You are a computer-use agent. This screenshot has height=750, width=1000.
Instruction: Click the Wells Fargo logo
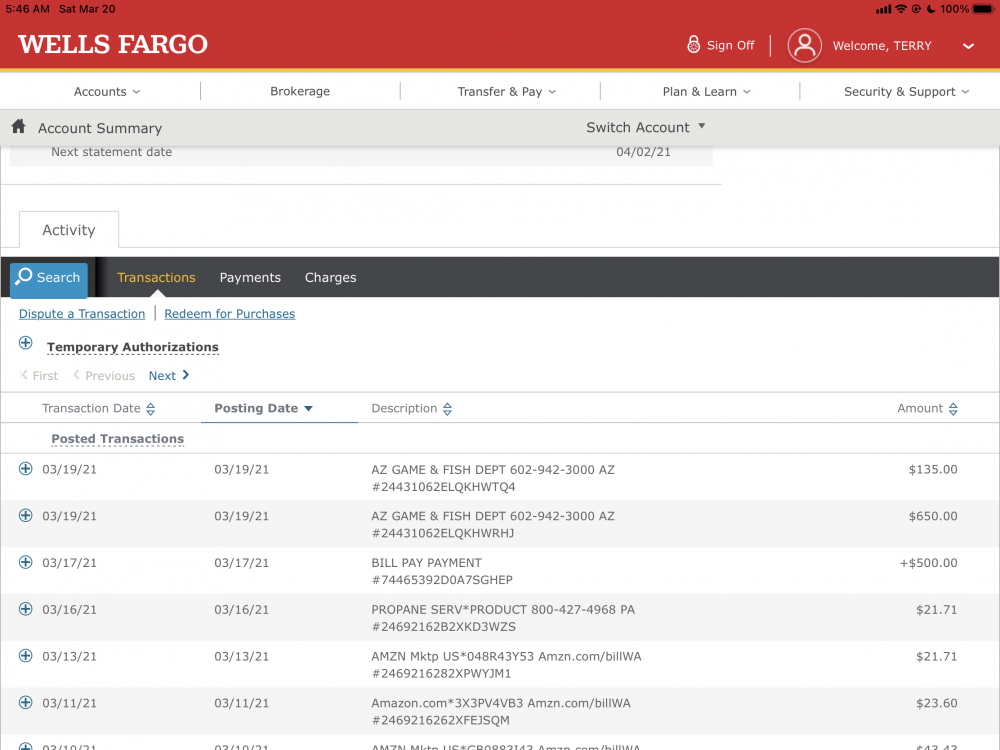113,44
